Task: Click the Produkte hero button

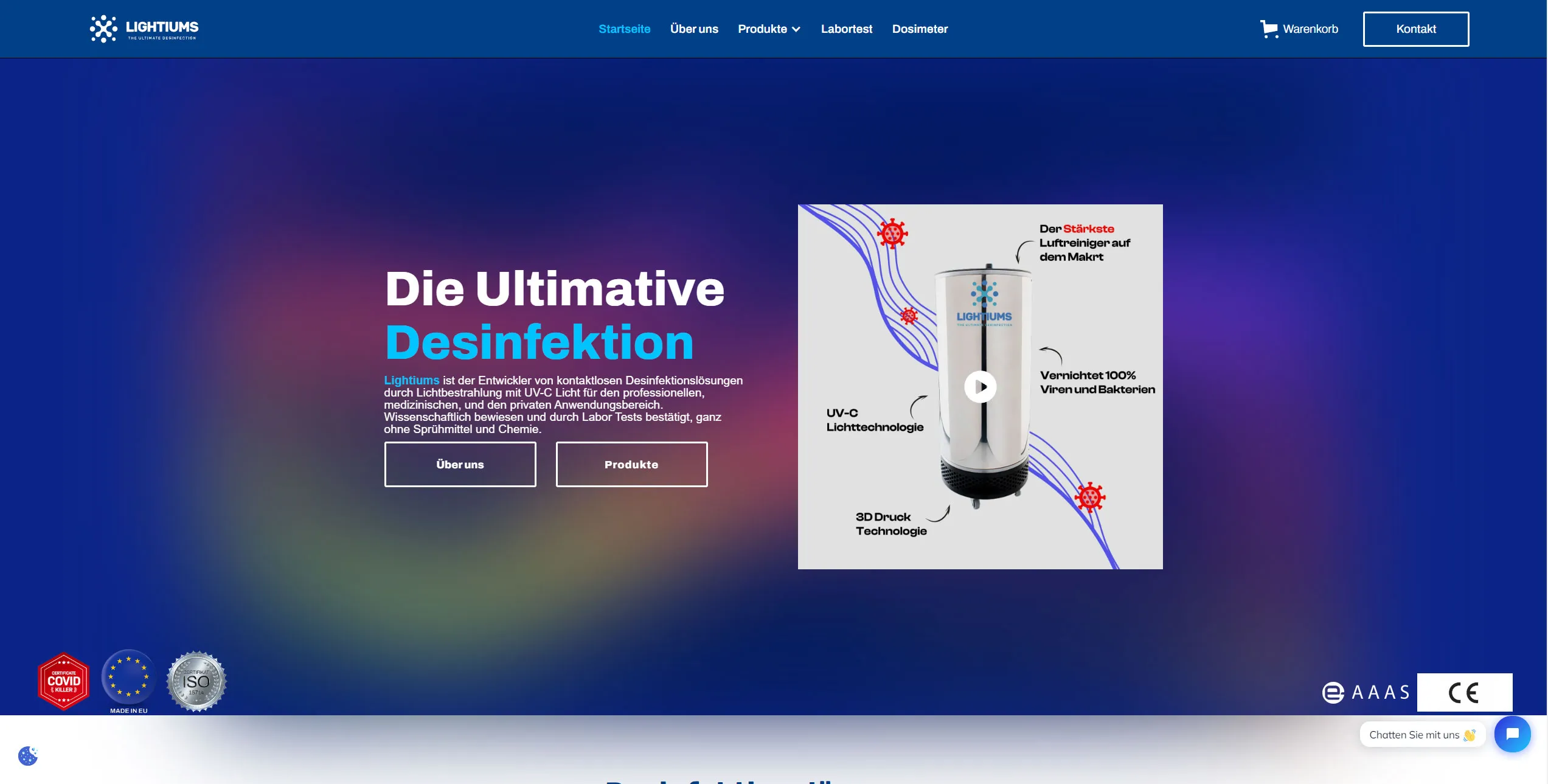Action: coord(631,464)
